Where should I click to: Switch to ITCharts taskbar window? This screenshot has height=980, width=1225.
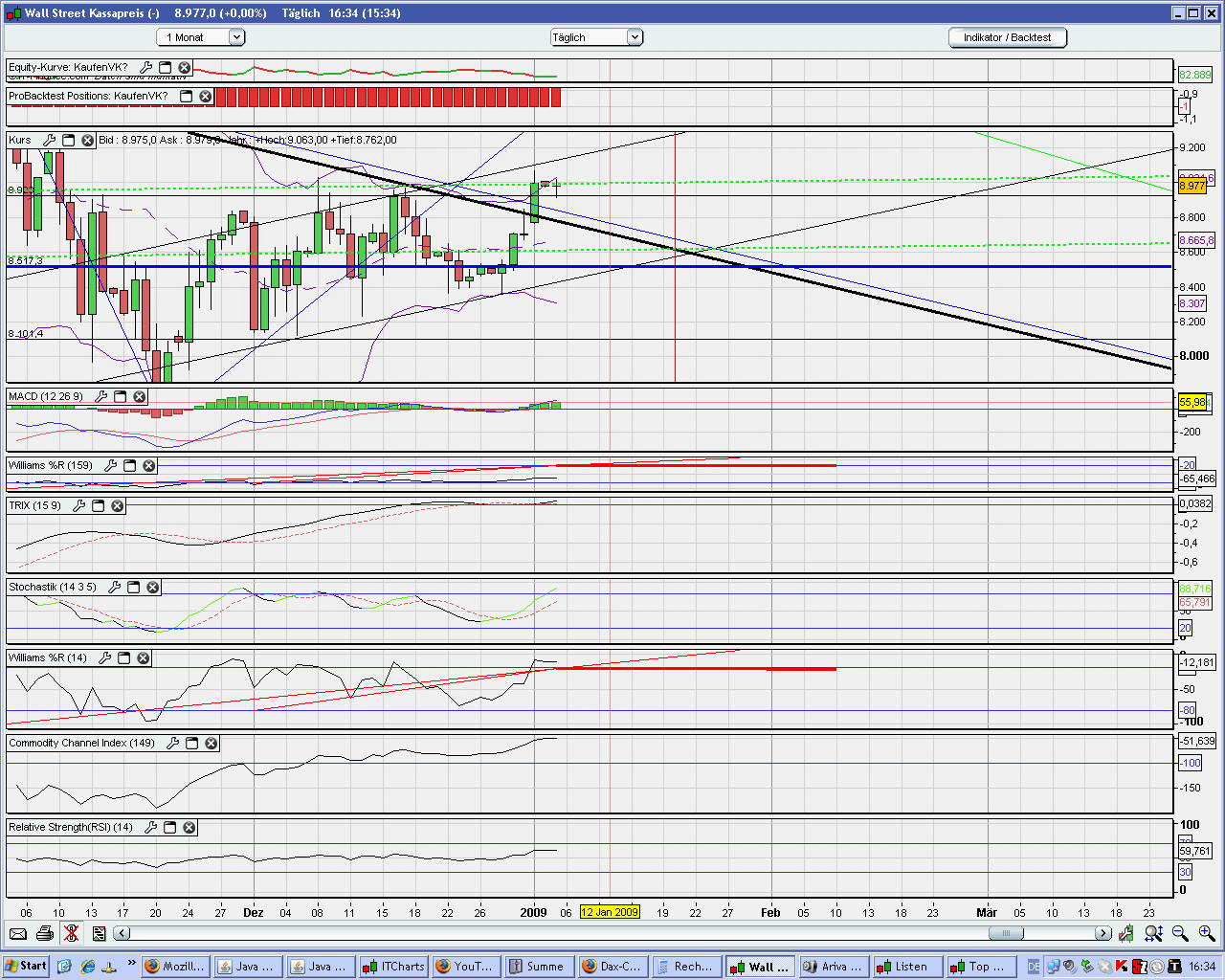[x=394, y=967]
